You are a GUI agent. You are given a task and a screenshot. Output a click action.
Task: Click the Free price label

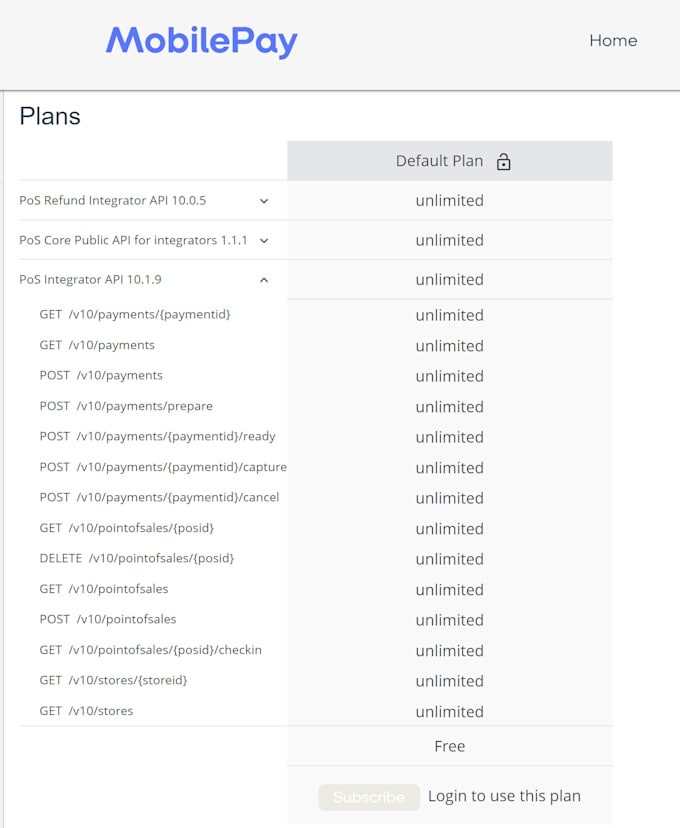click(x=449, y=746)
